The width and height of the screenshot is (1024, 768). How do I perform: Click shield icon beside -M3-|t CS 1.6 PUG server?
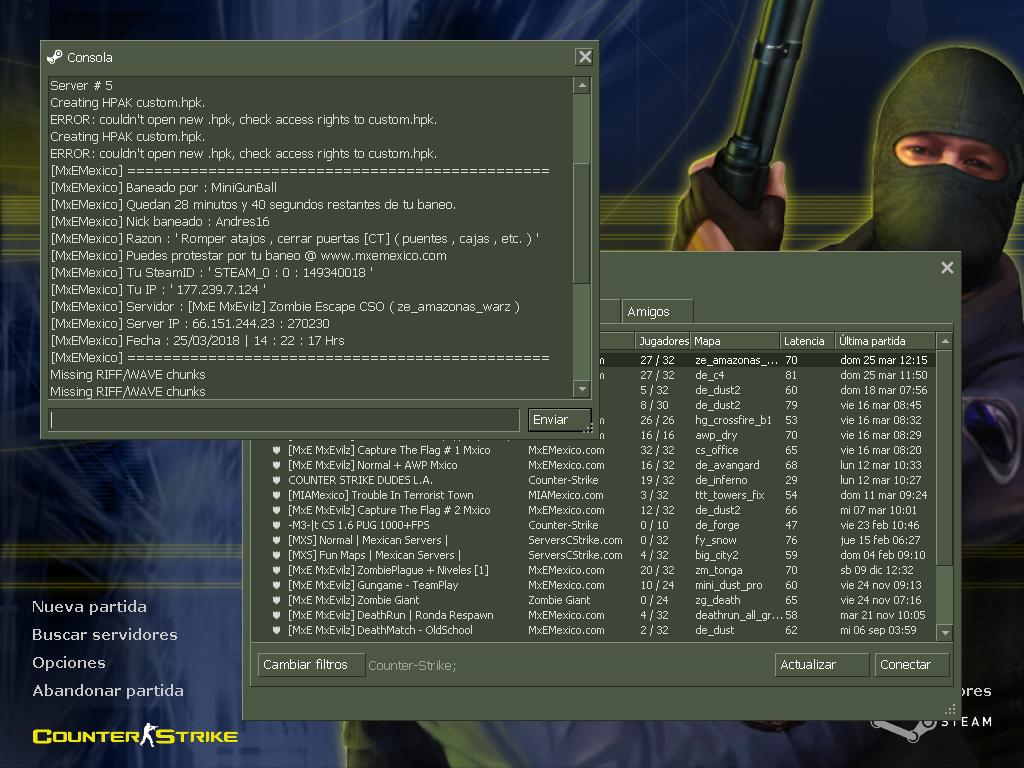[276, 525]
